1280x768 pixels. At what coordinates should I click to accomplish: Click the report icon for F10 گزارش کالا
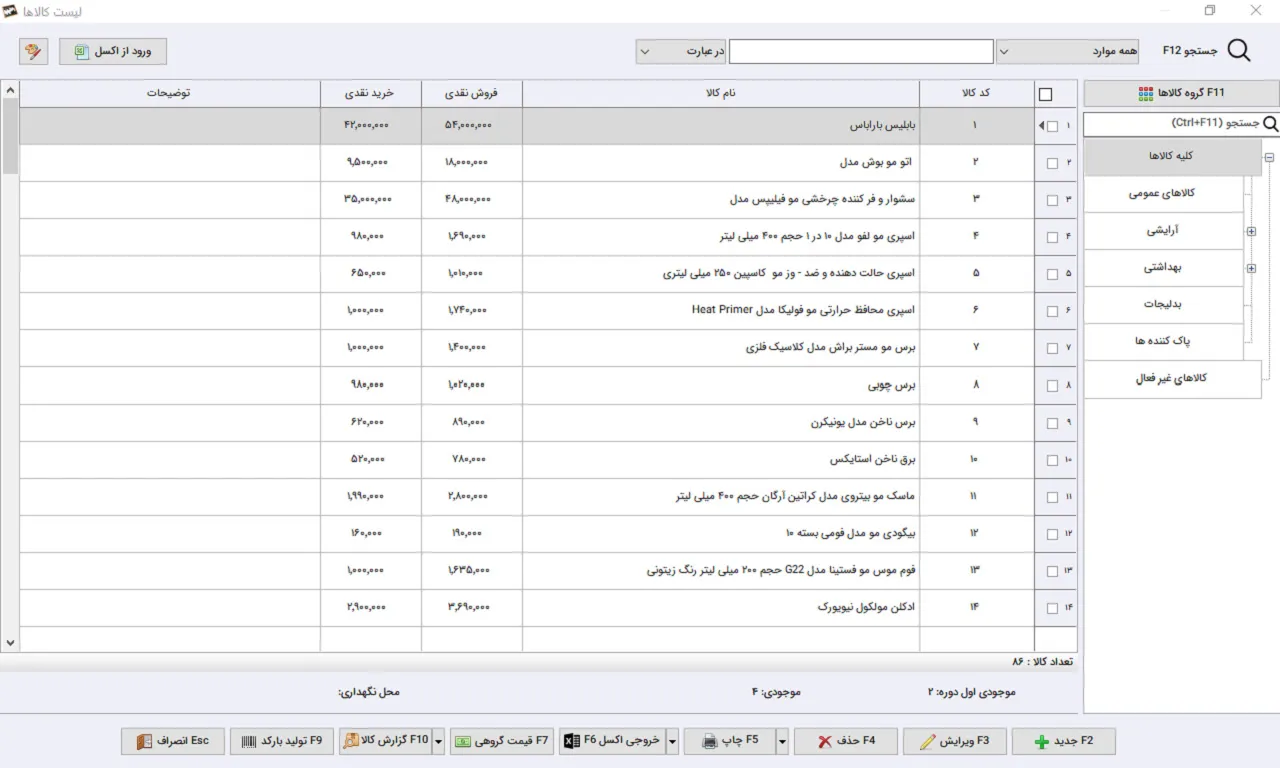(x=351, y=741)
